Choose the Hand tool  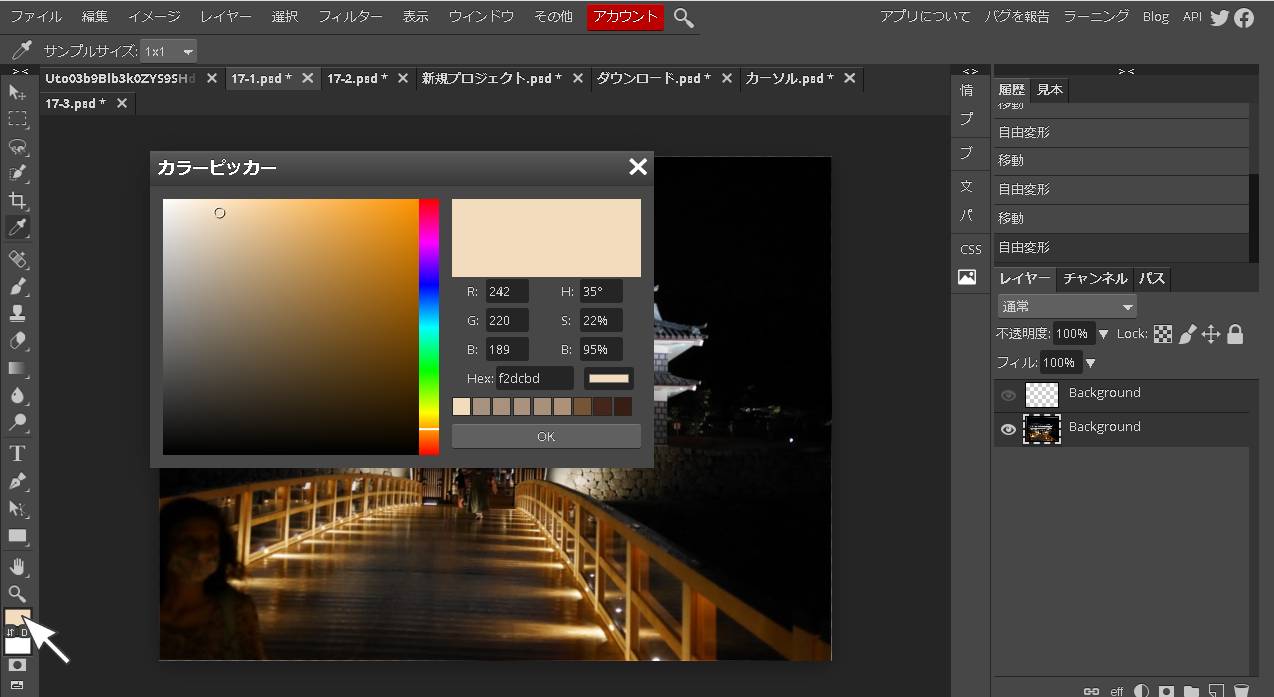pos(17,567)
